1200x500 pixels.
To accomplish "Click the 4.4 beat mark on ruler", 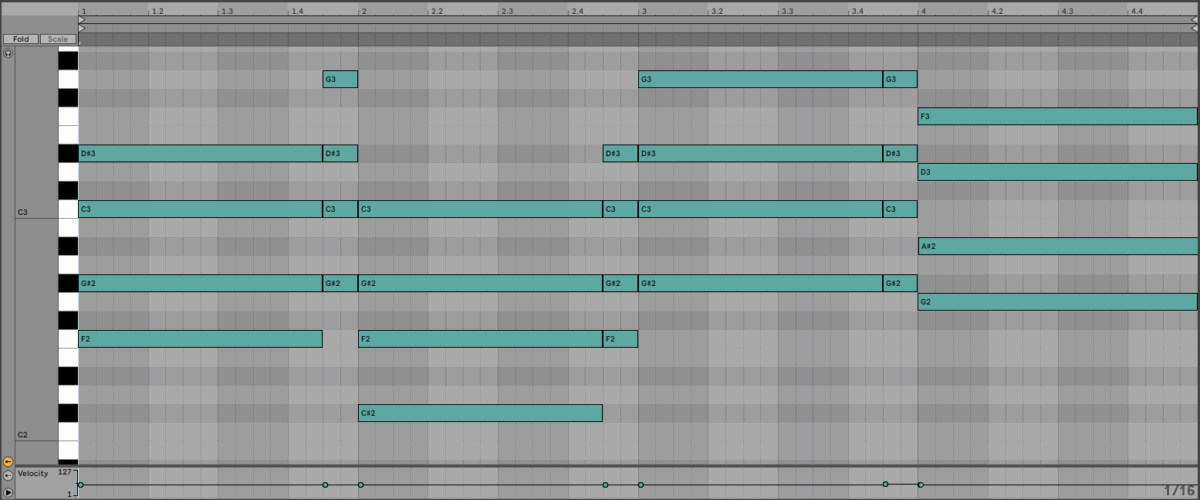I will tap(1137, 10).
